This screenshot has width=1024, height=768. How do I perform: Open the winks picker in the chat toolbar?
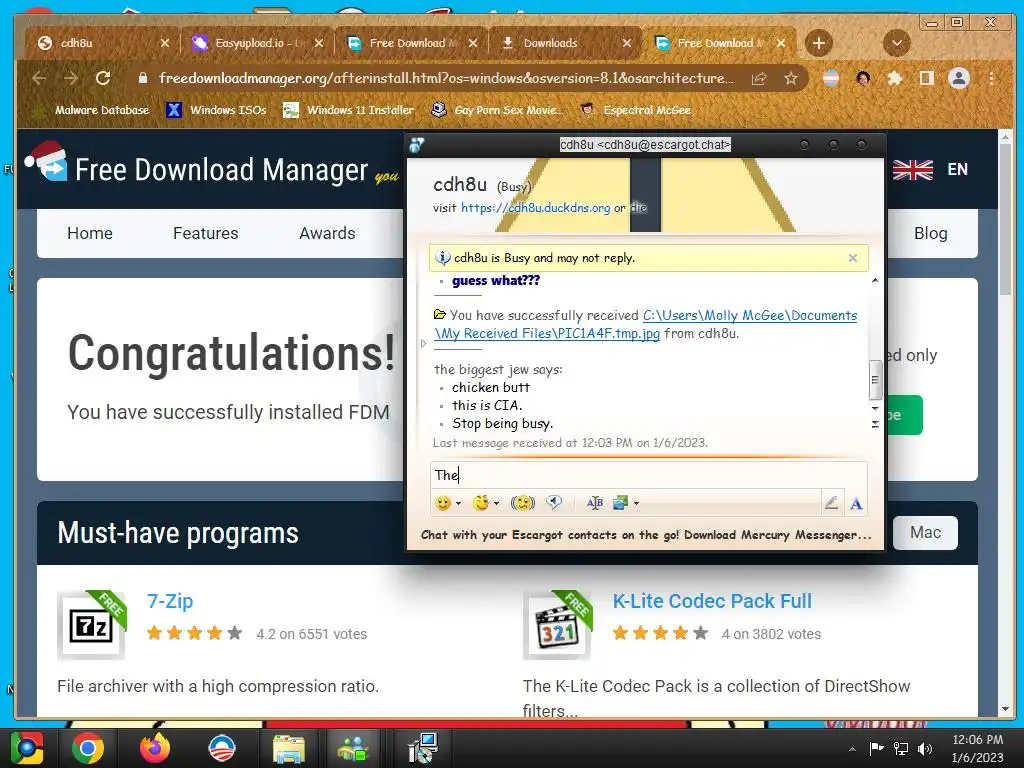click(x=481, y=503)
